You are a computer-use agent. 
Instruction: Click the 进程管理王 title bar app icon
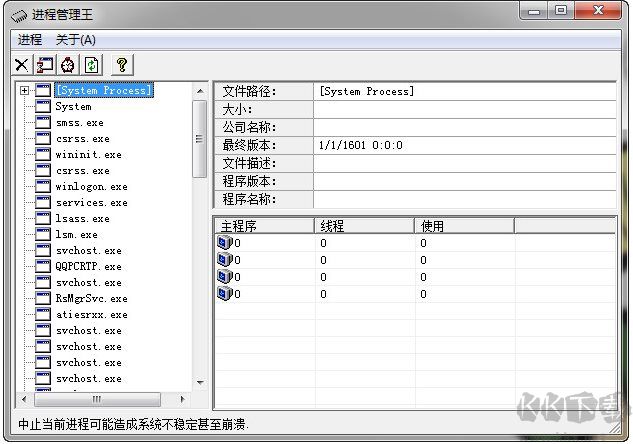coord(19,16)
